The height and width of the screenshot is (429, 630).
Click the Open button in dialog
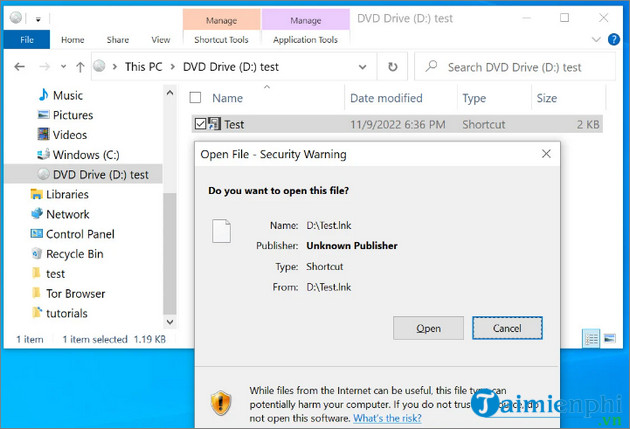tap(428, 328)
